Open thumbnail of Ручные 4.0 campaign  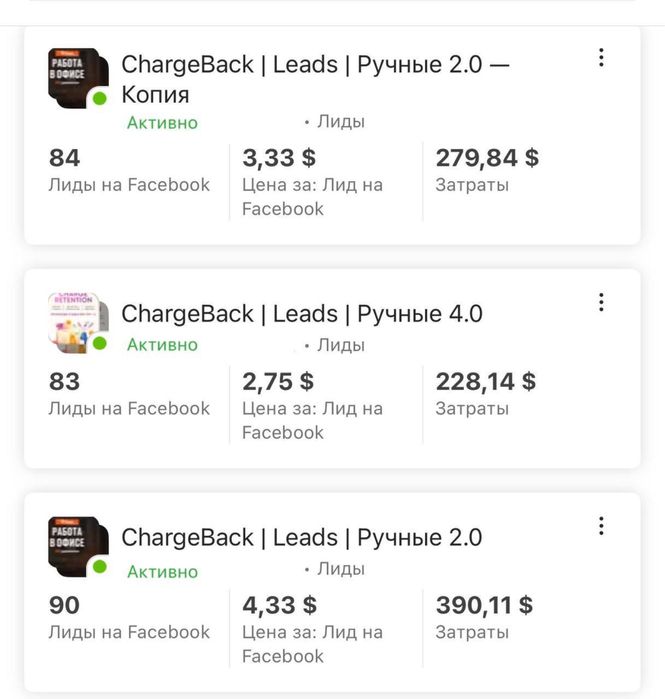pos(76,320)
